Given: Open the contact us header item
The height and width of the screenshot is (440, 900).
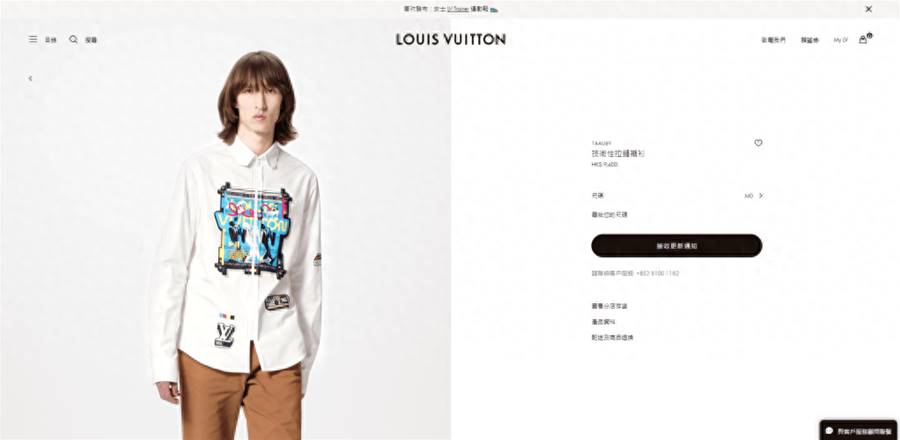Looking at the screenshot, I should (x=773, y=40).
